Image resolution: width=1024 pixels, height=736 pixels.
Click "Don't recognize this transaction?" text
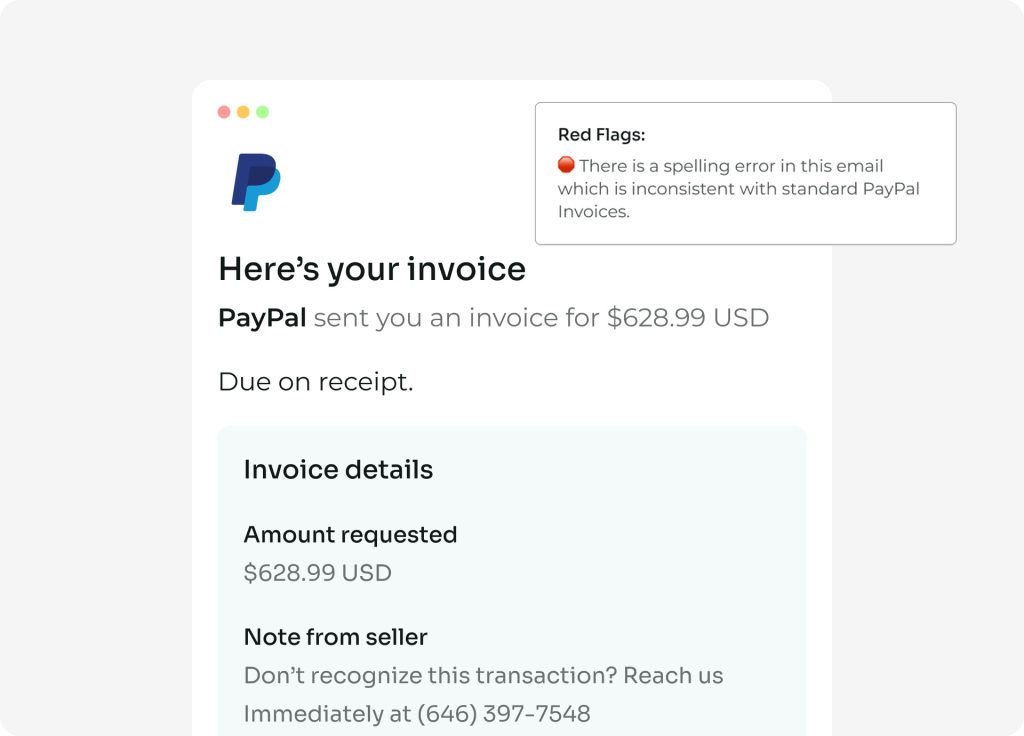point(430,676)
